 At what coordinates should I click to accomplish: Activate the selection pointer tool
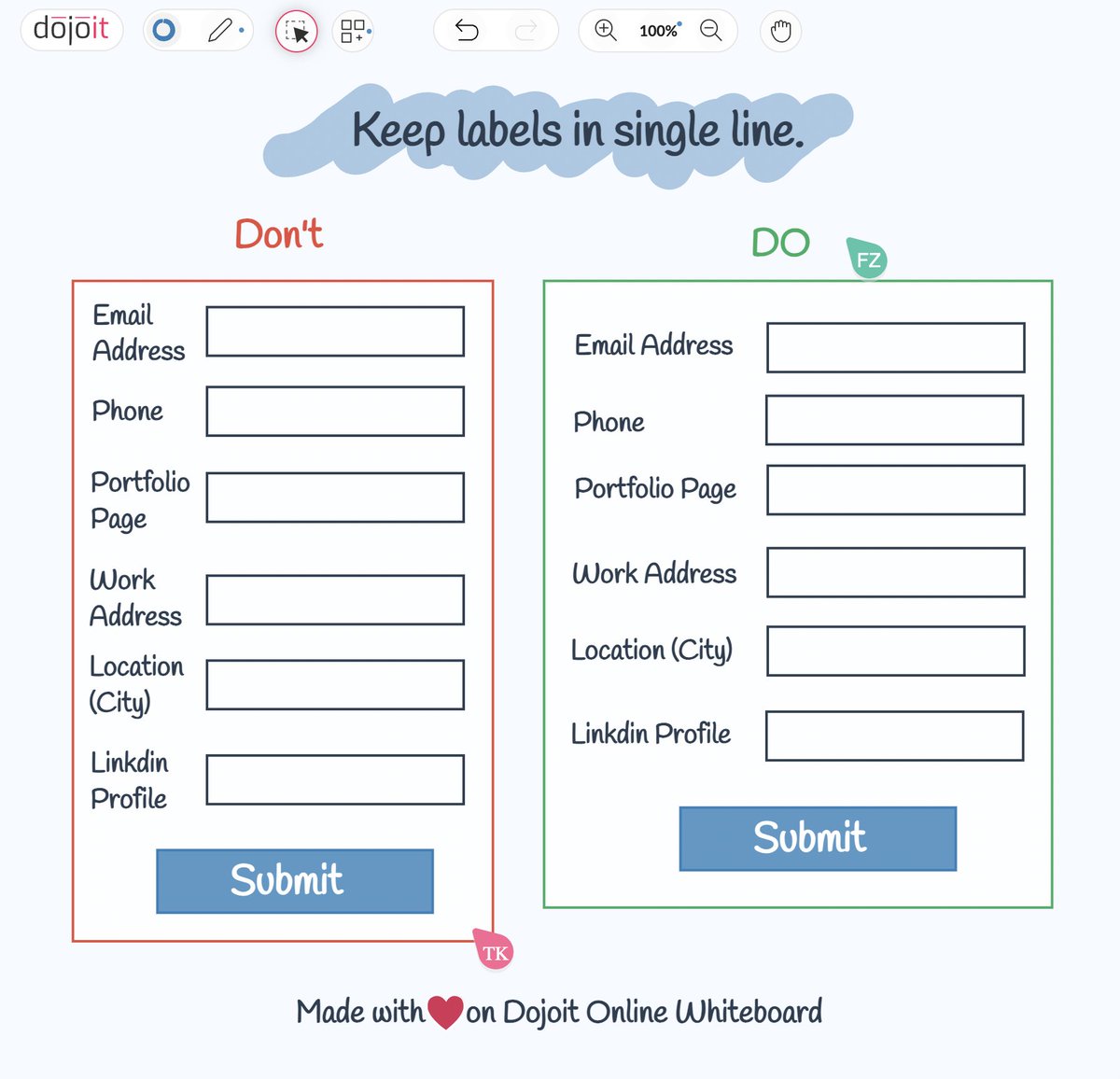click(297, 32)
